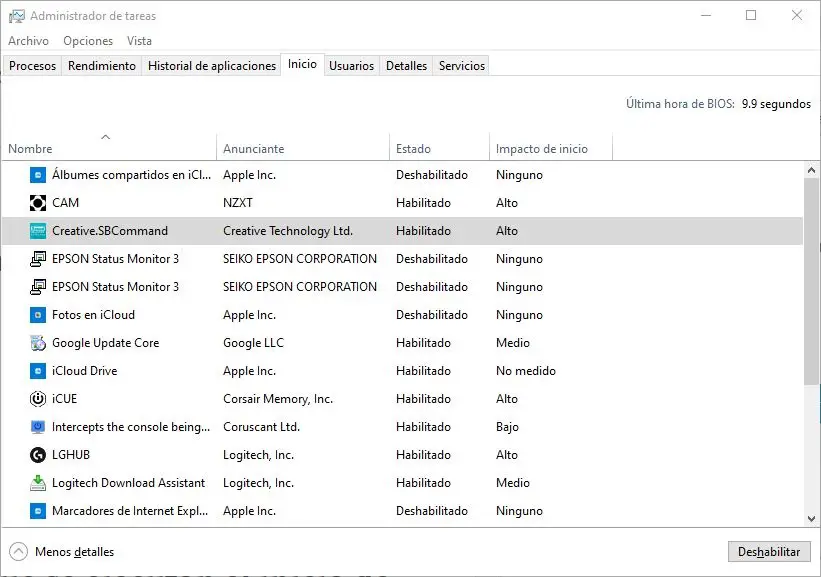Click the first EPSON Status Monitor 3 icon
Screen dimensions: 821x577
[x=38, y=259]
